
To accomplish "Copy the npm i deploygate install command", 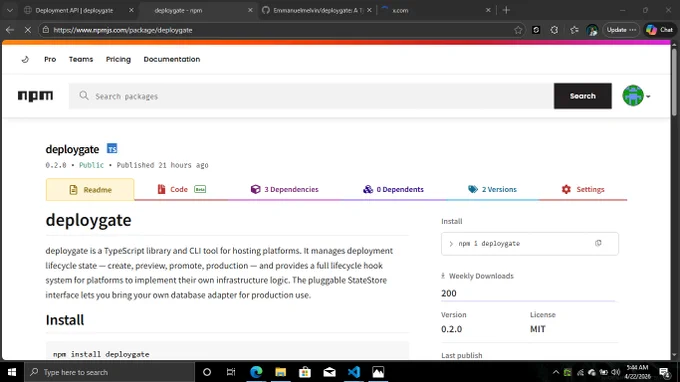I will click(598, 243).
